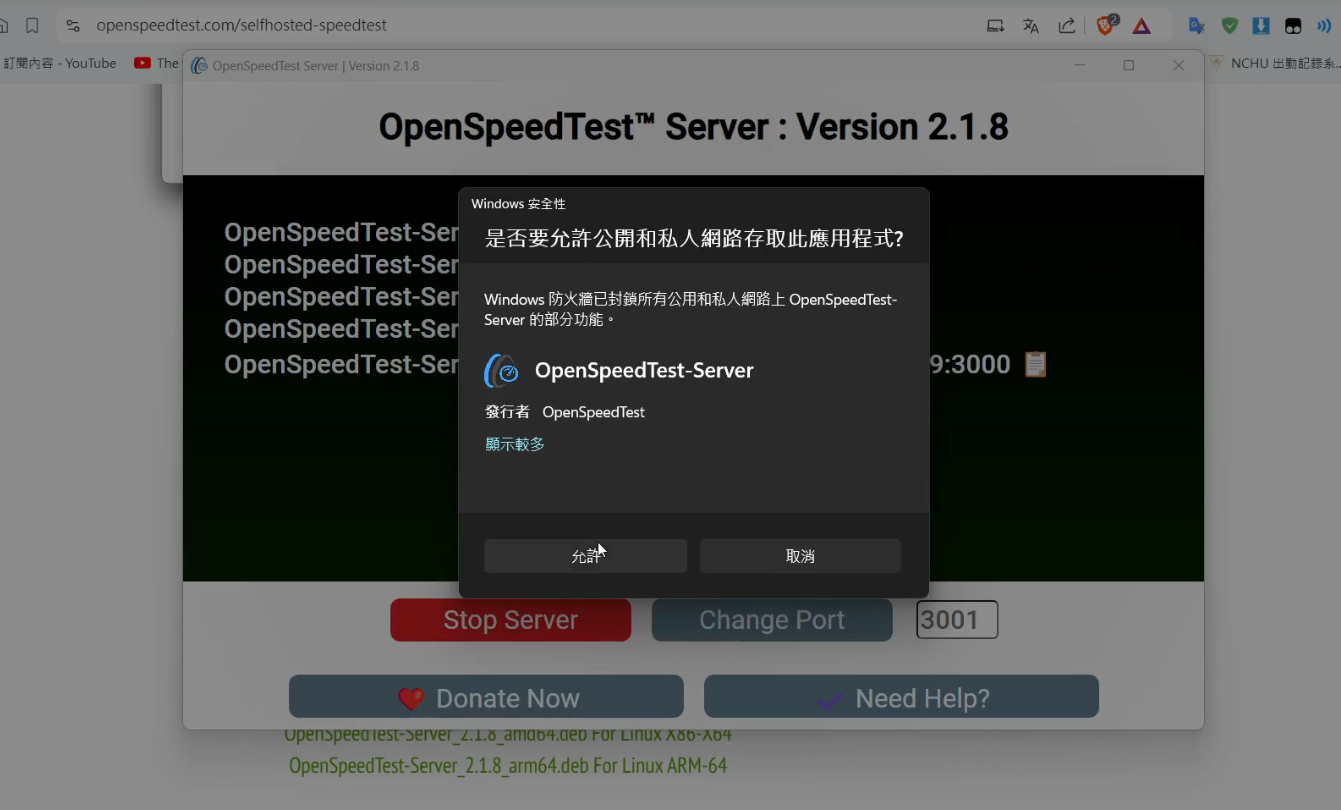
Task: Click the blue download arrow extension icon
Action: (x=1261, y=26)
